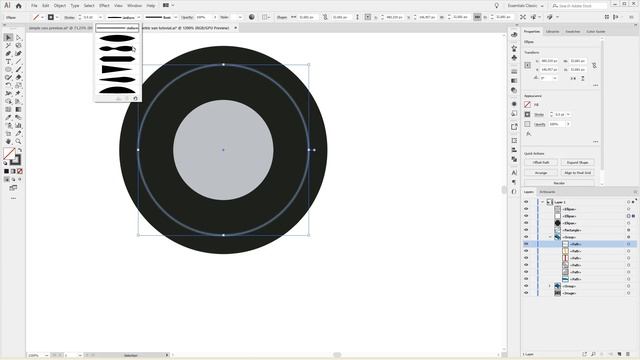Click the Arrange button
Image resolution: width=640 pixels, height=360 pixels.
541,173
